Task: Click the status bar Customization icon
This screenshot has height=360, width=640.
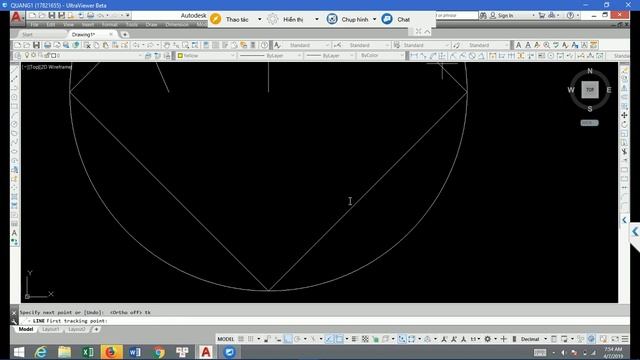Action: coord(625,339)
